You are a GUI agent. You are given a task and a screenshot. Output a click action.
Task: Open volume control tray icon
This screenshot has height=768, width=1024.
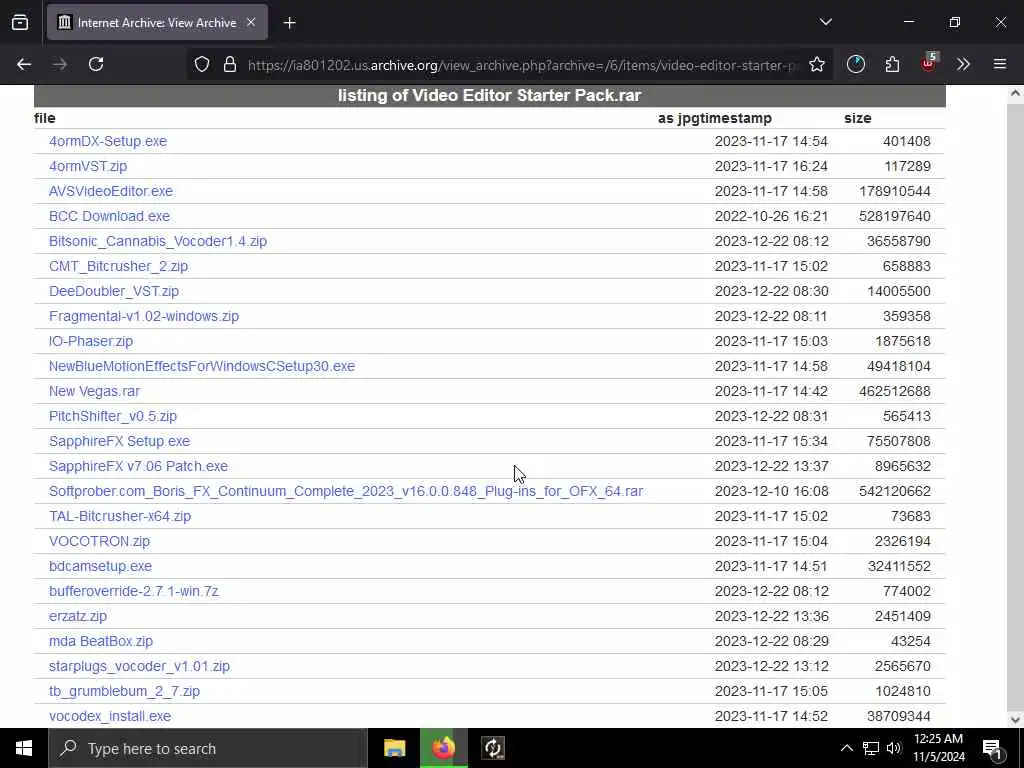point(894,748)
